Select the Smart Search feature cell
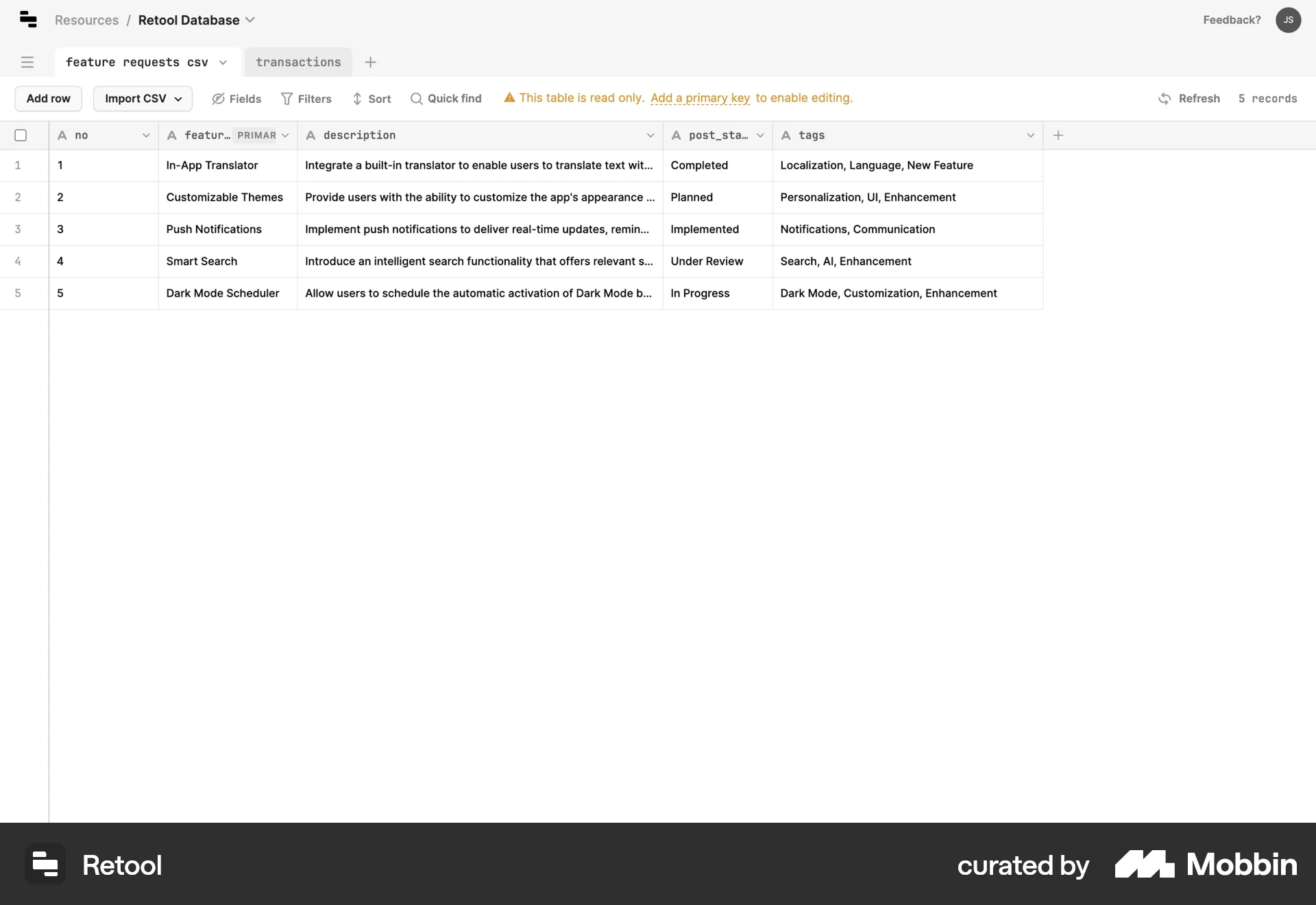Image resolution: width=1316 pixels, height=905 pixels. [x=202, y=261]
